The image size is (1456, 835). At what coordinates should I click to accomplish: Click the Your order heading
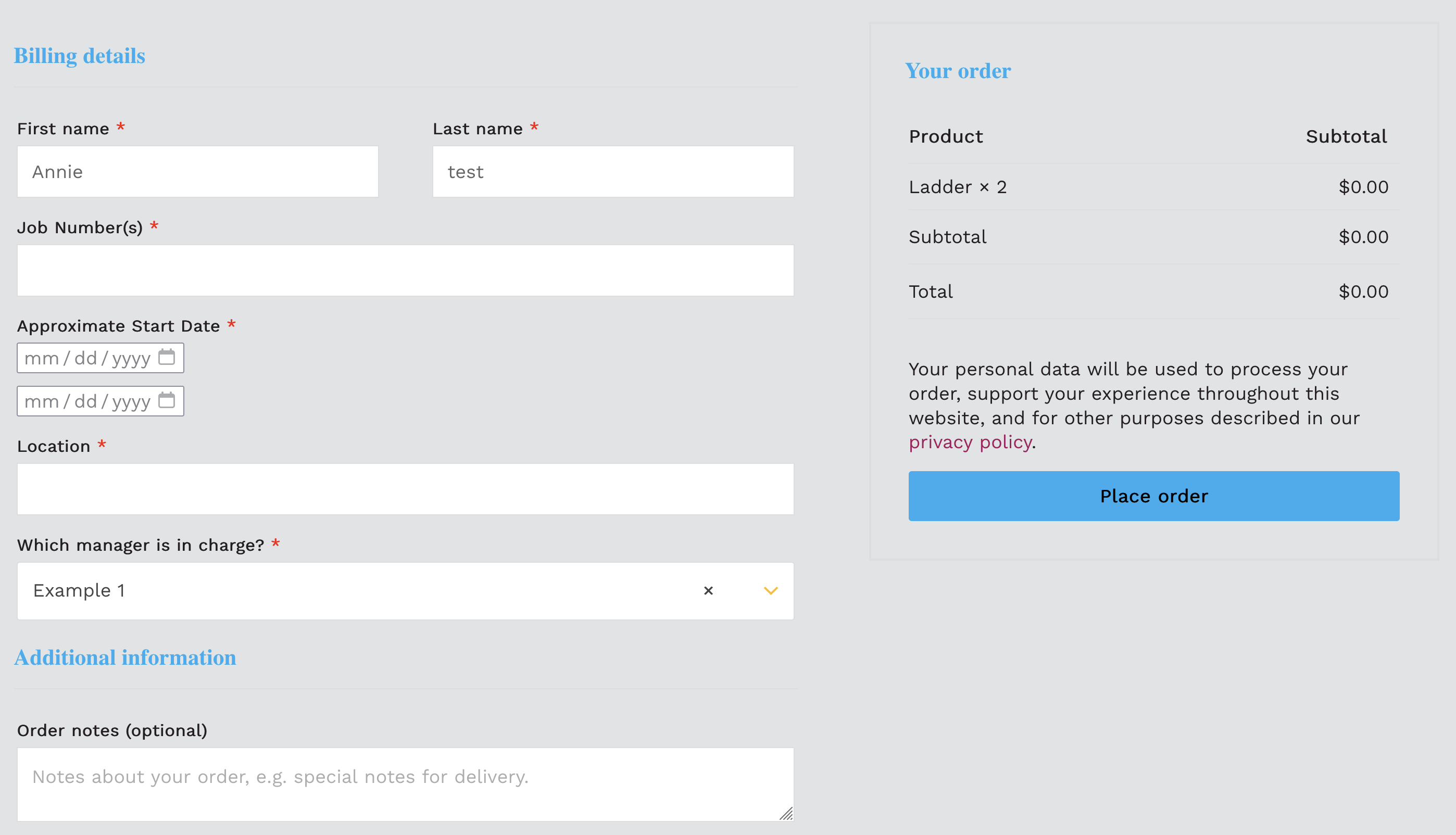pyautogui.click(x=958, y=71)
